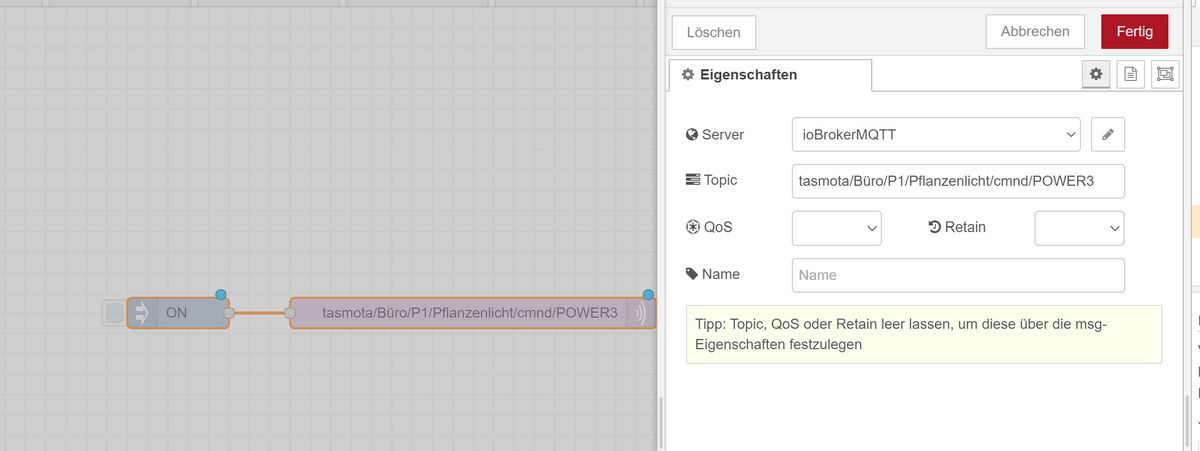1200x451 pixels.
Task: Click the Topic label icon
Action: [x=693, y=180]
